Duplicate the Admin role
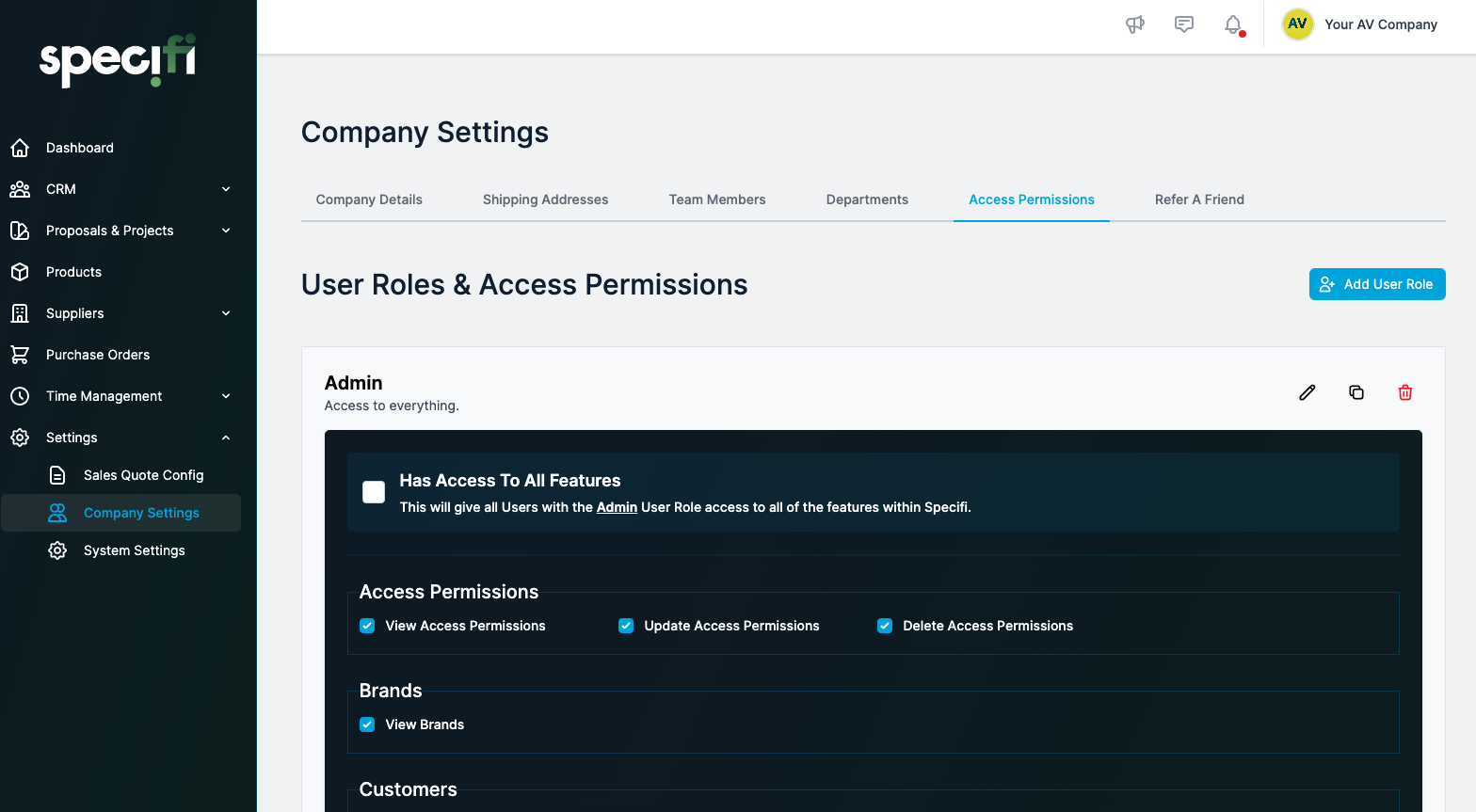This screenshot has height=812, width=1476. pyautogui.click(x=1356, y=392)
